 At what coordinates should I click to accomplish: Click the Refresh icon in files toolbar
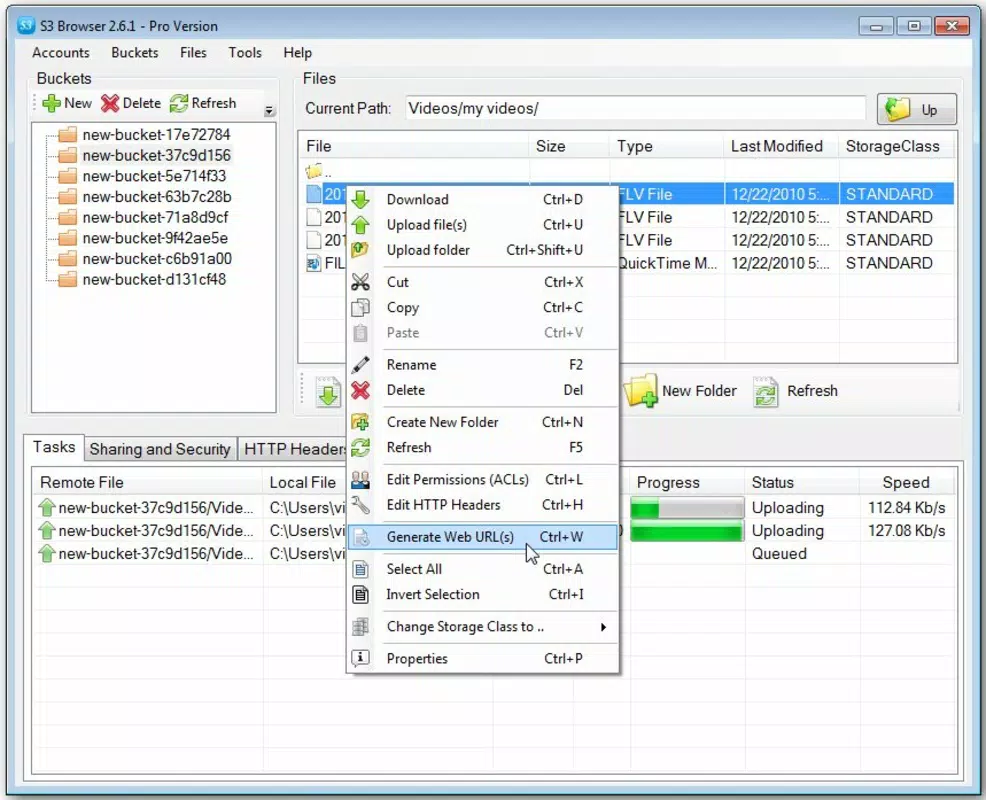pos(765,392)
